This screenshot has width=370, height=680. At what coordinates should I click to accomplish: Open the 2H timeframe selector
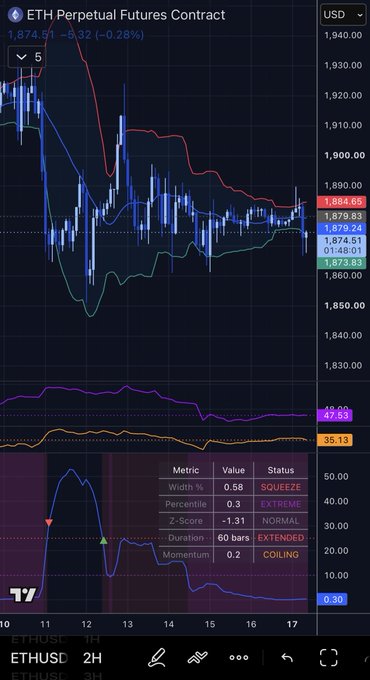coord(92,658)
